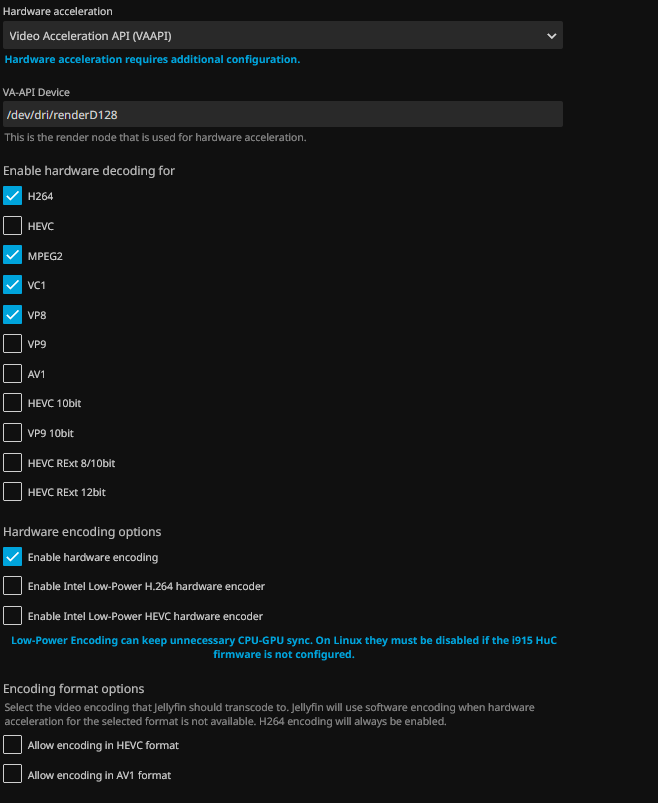Image resolution: width=658 pixels, height=803 pixels.
Task: Enable VP9 hardware decoding
Action: pos(13,344)
